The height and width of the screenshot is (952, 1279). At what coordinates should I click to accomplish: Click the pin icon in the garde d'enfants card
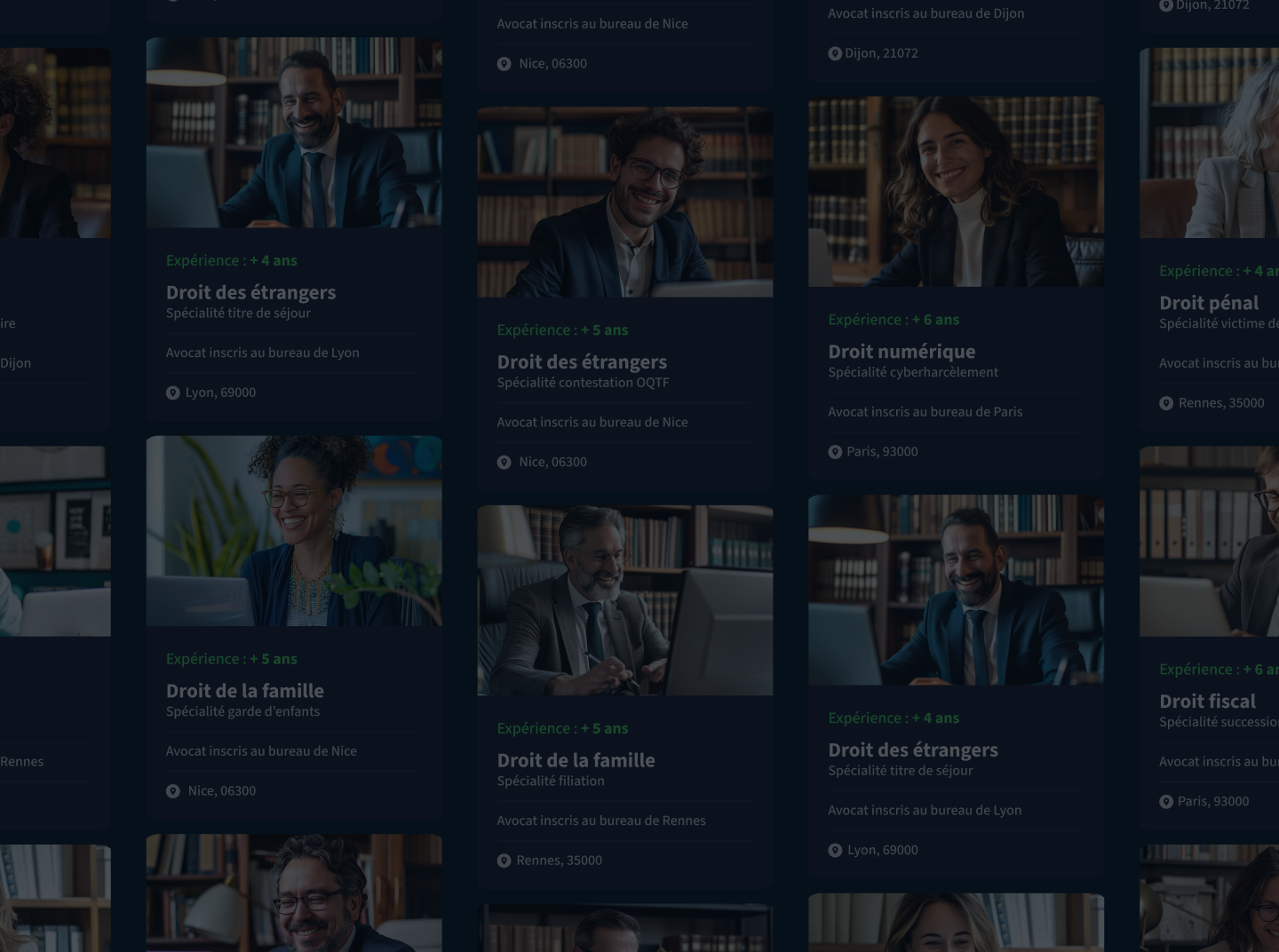click(x=173, y=791)
